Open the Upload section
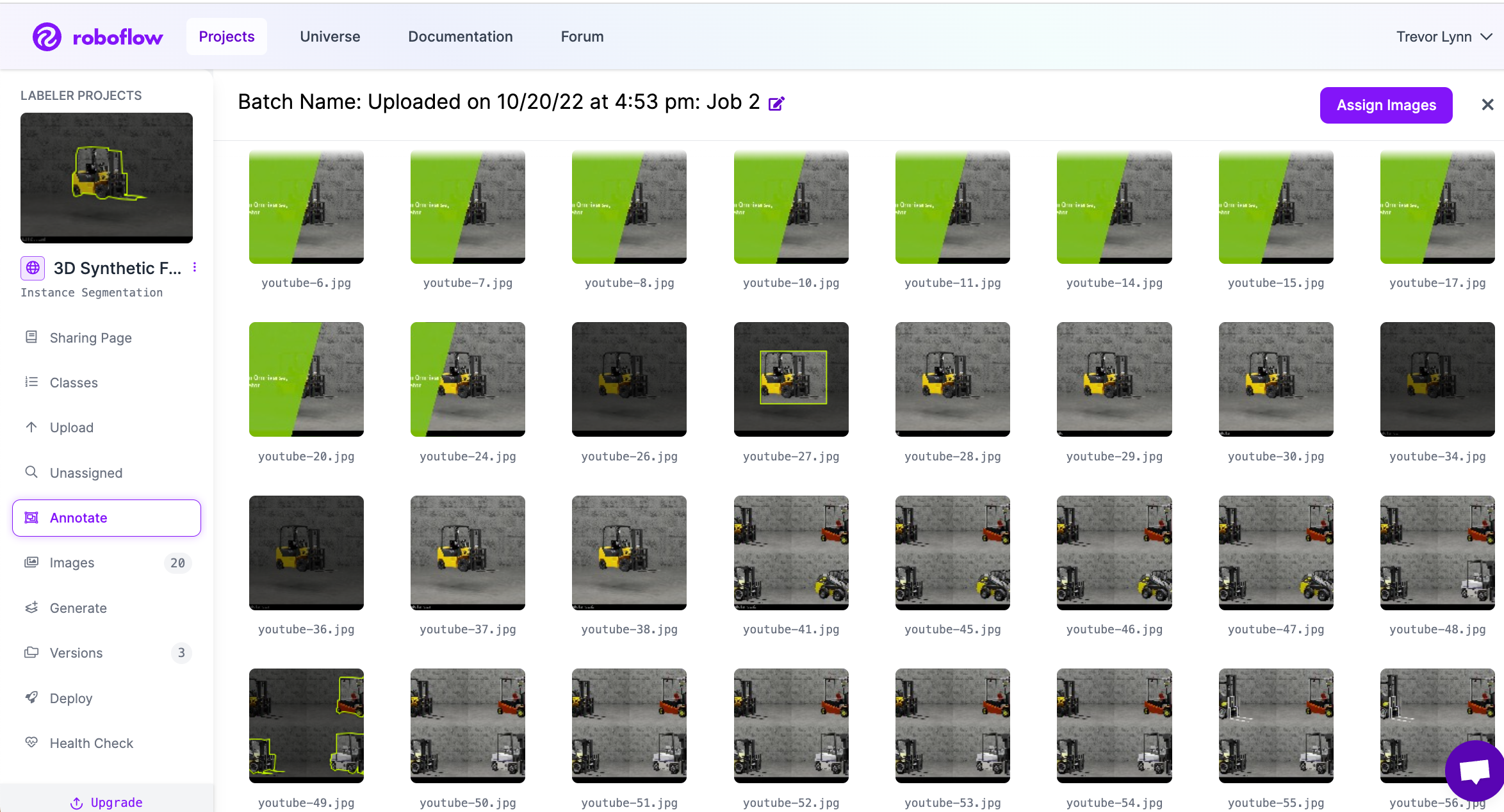This screenshot has height=812, width=1504. [71, 427]
